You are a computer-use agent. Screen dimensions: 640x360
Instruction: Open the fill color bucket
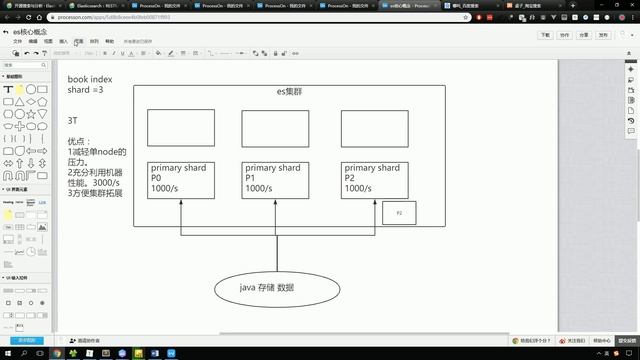pos(158,53)
